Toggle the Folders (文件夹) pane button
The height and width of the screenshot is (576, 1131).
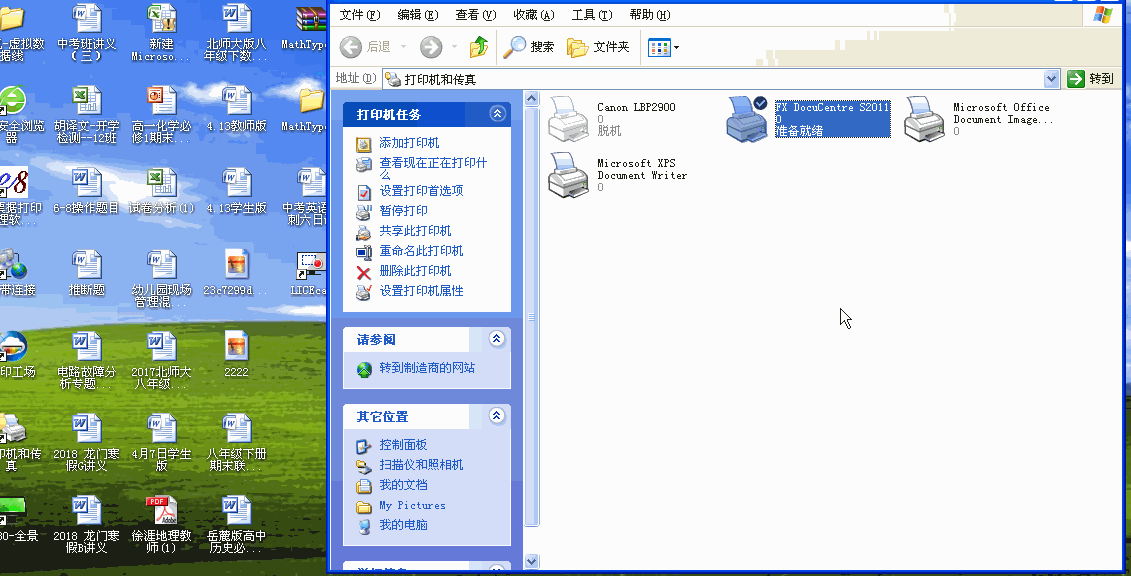point(598,48)
